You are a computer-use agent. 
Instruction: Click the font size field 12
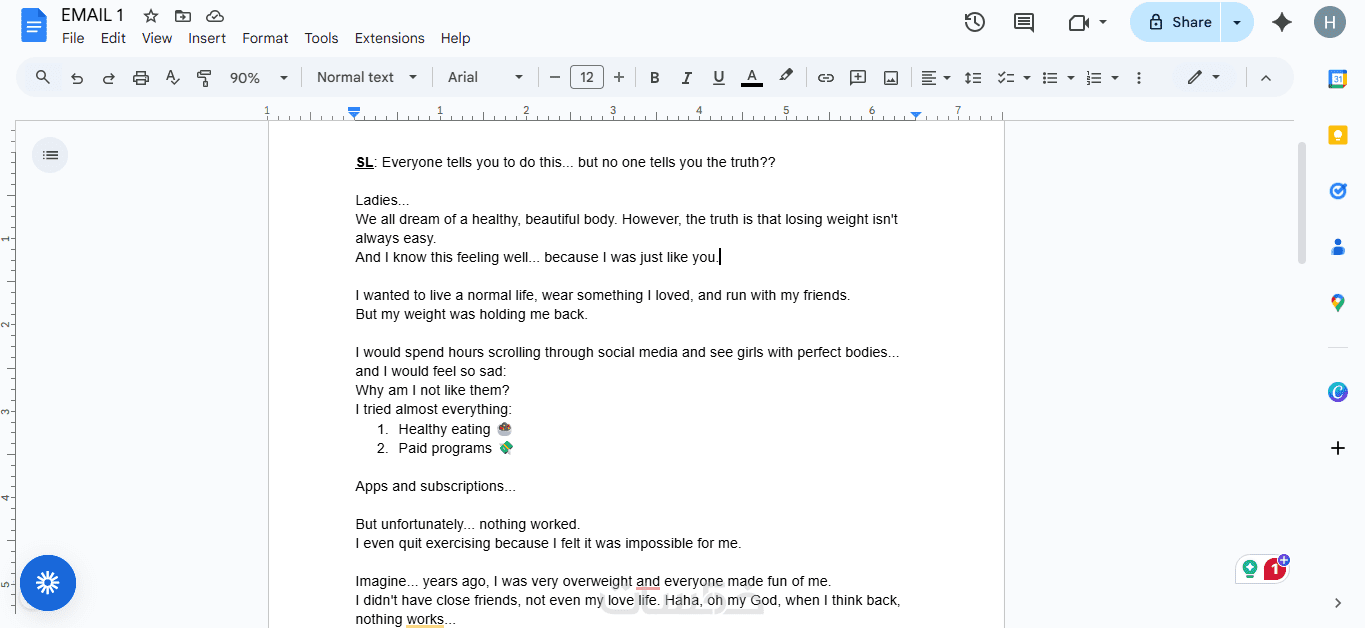coord(587,77)
